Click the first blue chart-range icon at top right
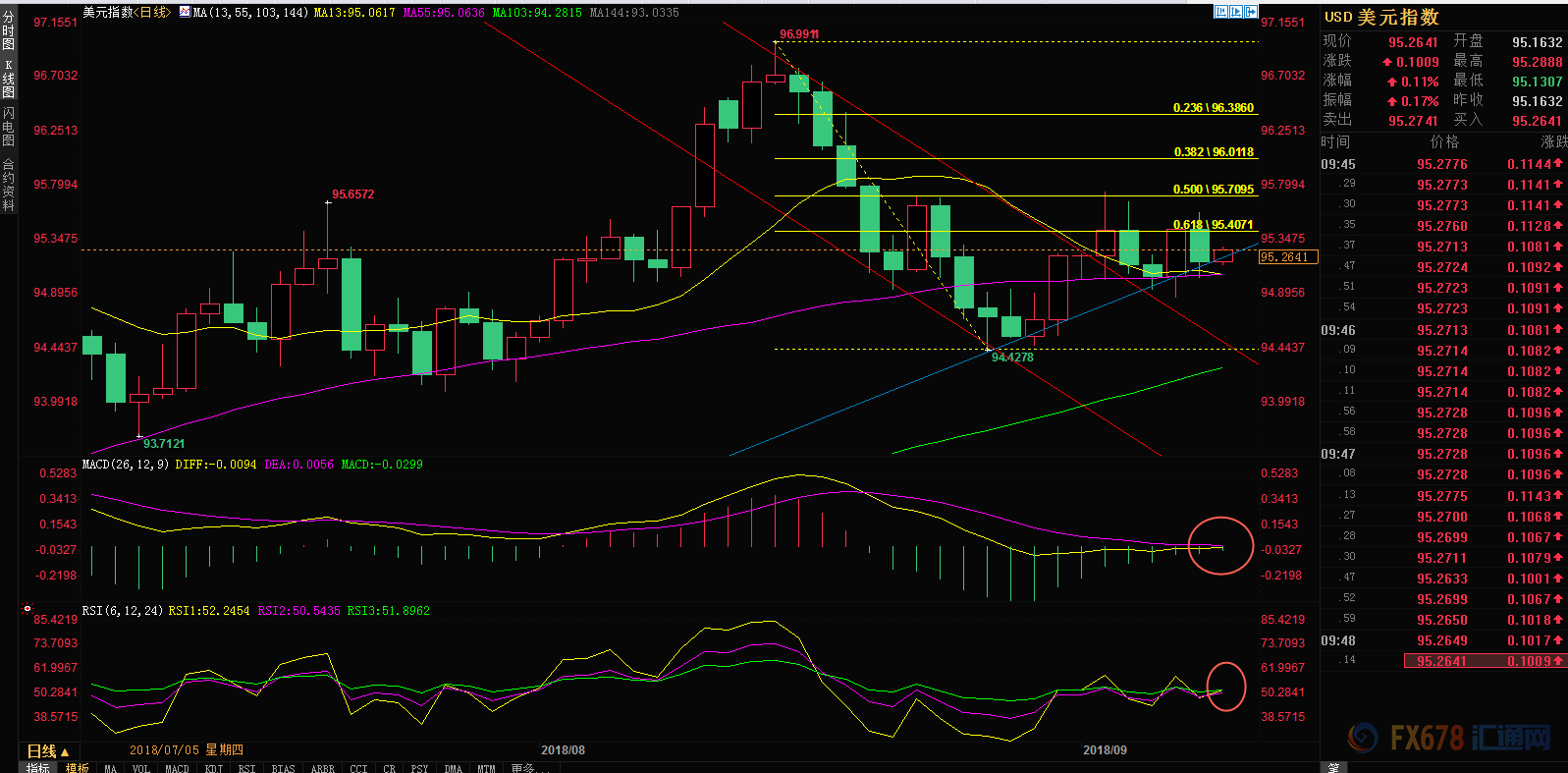Image resolution: width=1568 pixels, height=773 pixels. 1220,12
